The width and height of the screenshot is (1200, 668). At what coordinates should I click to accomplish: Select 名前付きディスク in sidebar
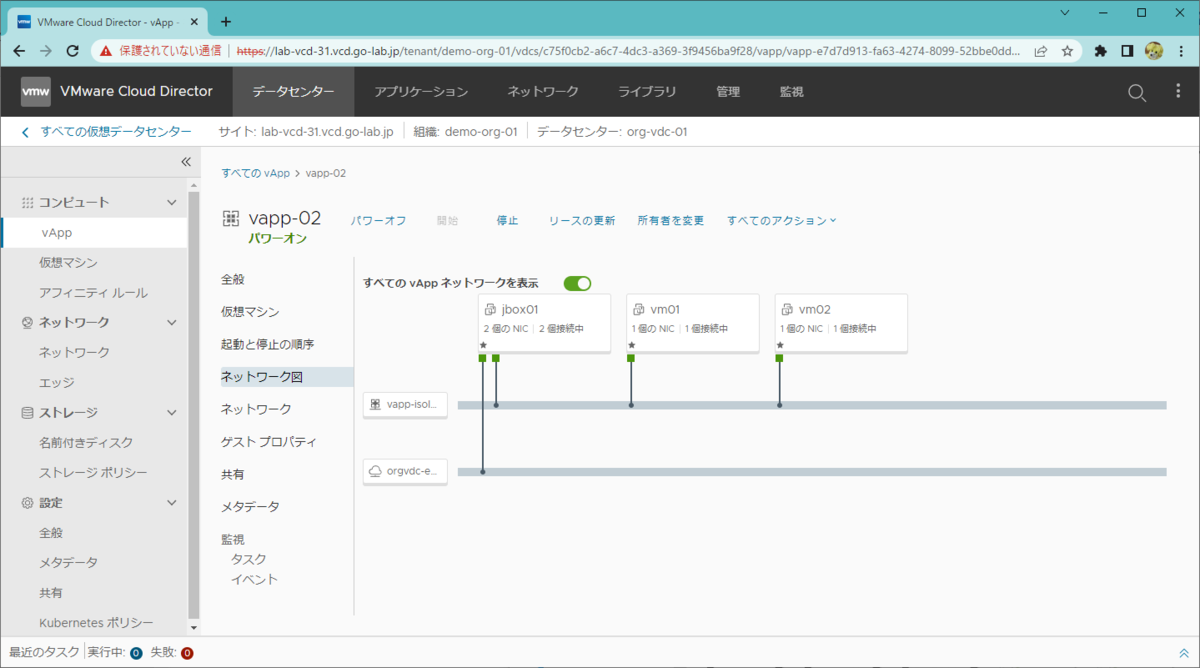point(86,442)
